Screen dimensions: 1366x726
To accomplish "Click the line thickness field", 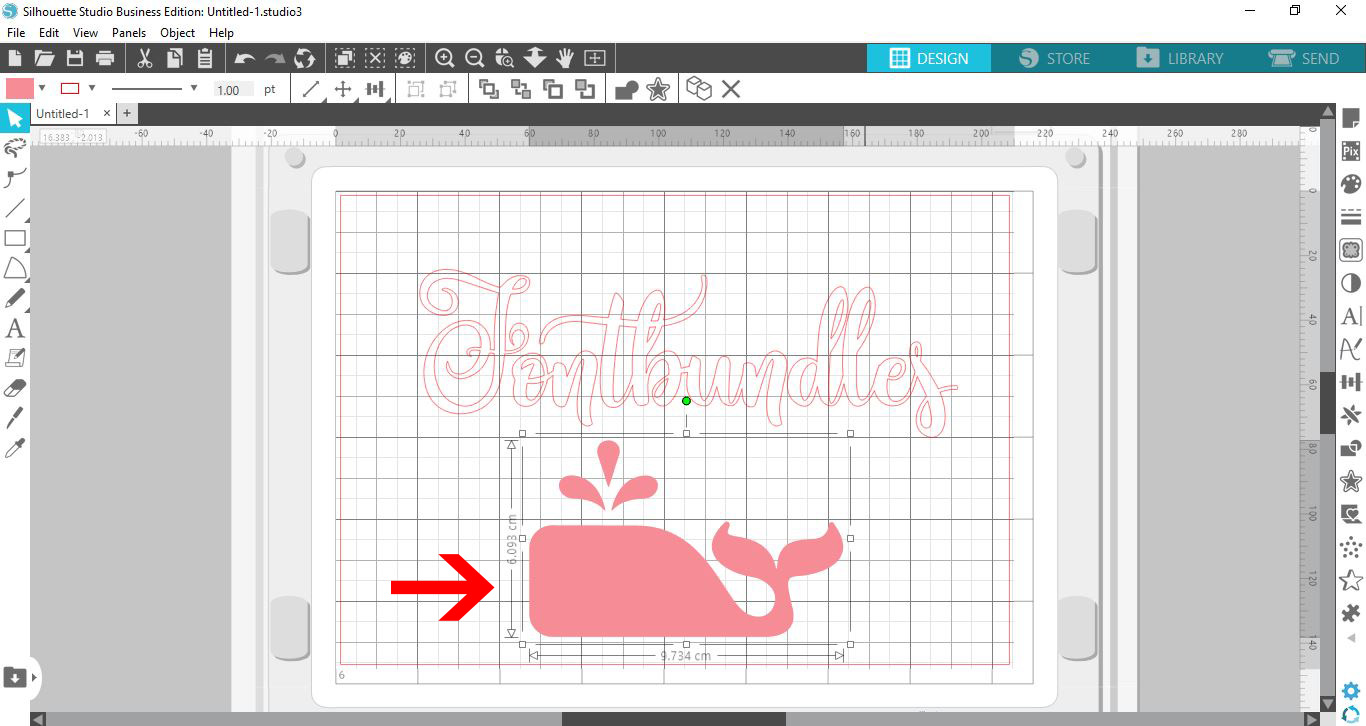I will click(x=233, y=89).
